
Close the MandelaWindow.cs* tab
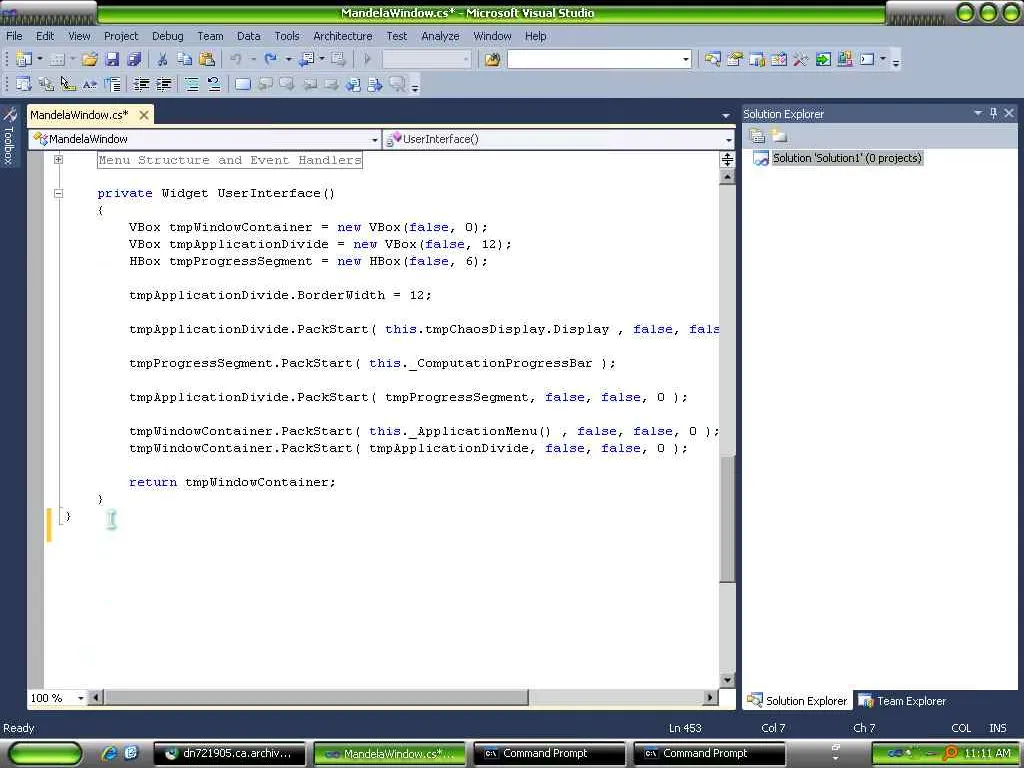pyautogui.click(x=144, y=115)
